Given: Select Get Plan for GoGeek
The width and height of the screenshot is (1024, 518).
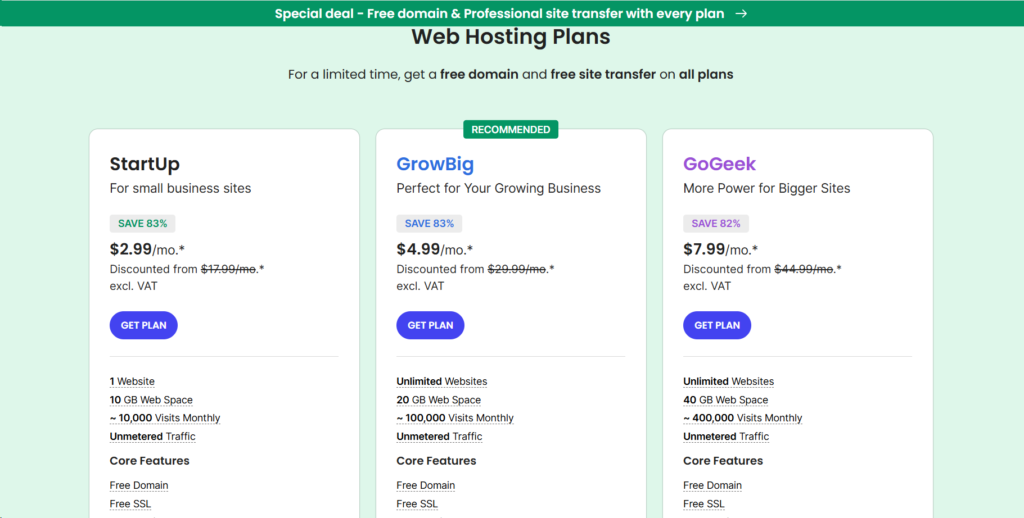Looking at the screenshot, I should click(x=717, y=325).
